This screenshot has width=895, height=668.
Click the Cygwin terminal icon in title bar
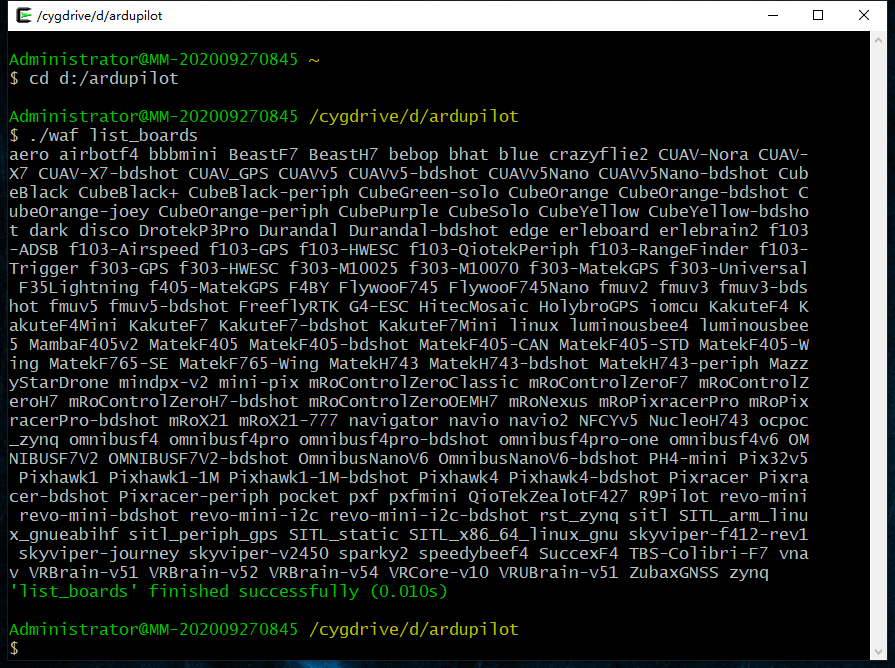pyautogui.click(x=23, y=15)
